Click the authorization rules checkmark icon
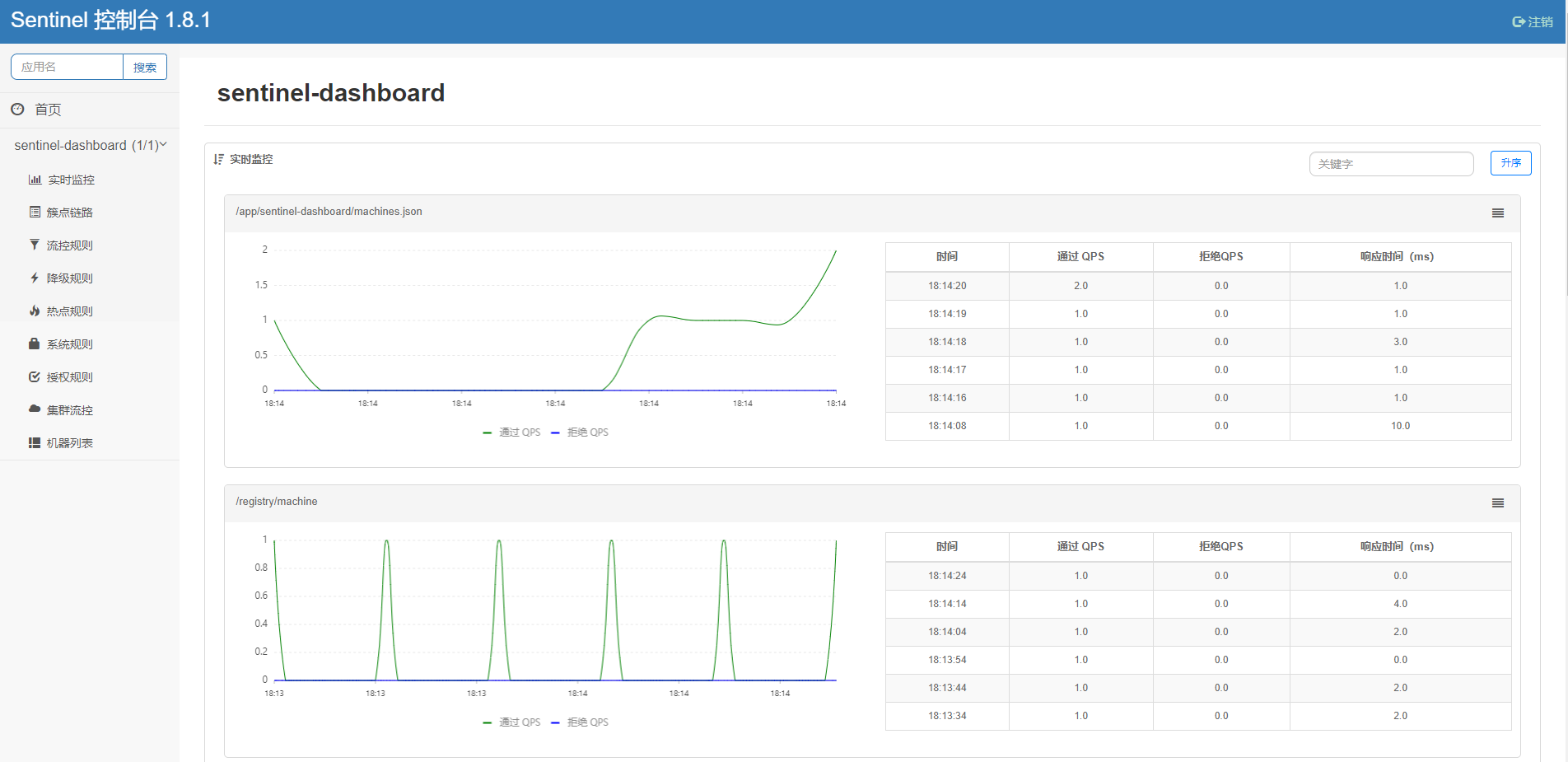1568x762 pixels. click(x=35, y=377)
